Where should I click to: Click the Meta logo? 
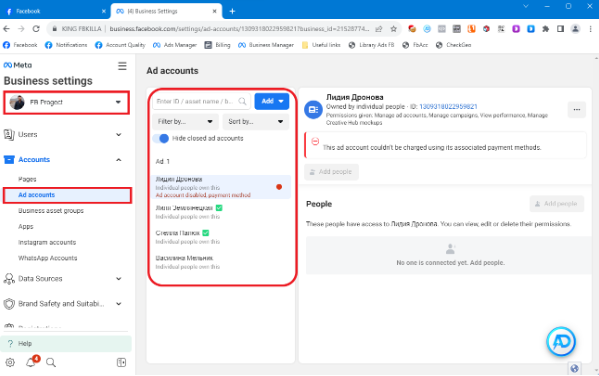pyautogui.click(x=18, y=65)
